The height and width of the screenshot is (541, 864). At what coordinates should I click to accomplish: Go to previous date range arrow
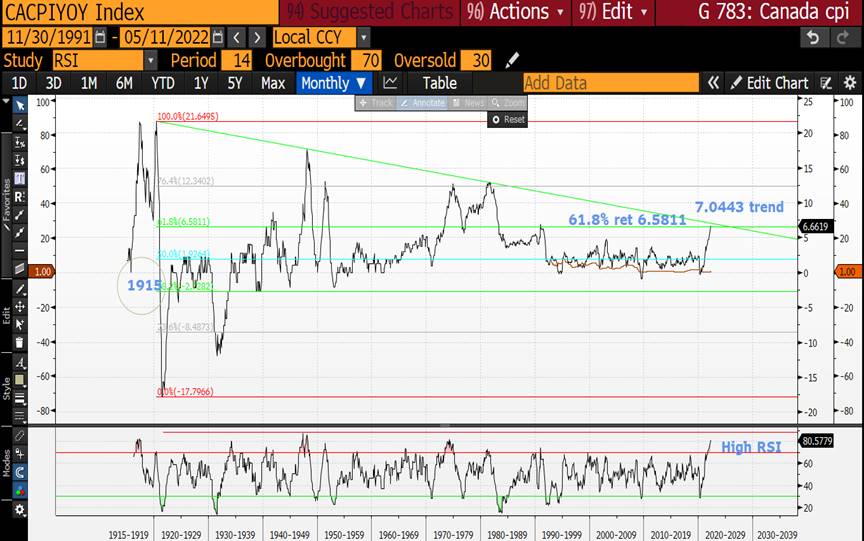click(236, 37)
